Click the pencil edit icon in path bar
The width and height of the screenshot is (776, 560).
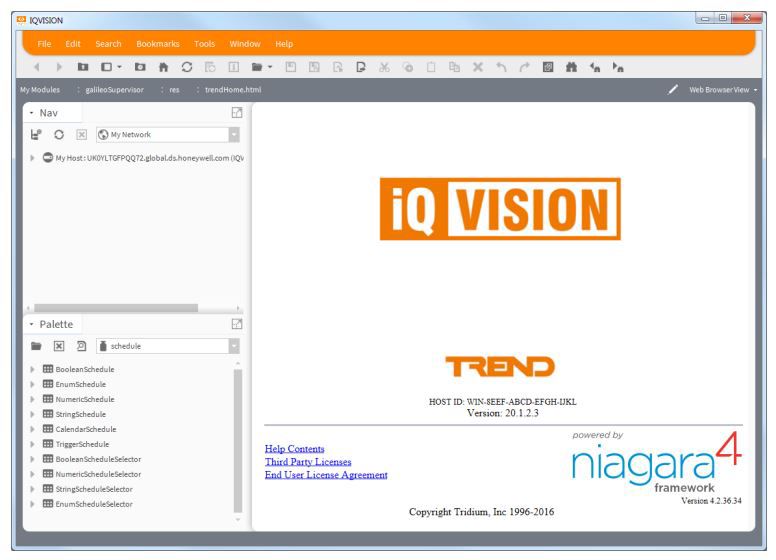[x=673, y=90]
